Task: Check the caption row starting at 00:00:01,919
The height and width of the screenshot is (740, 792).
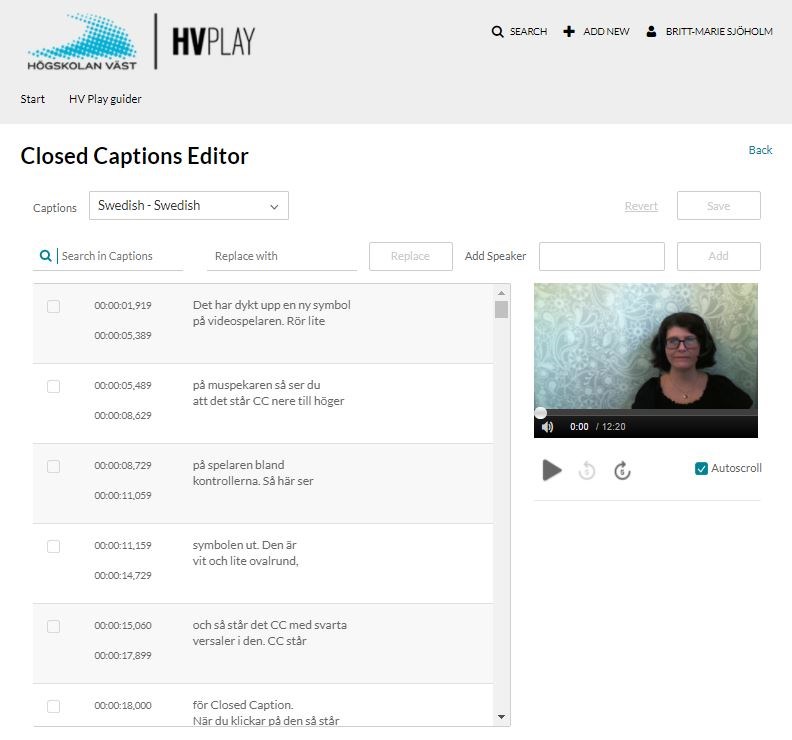Action: (x=54, y=307)
